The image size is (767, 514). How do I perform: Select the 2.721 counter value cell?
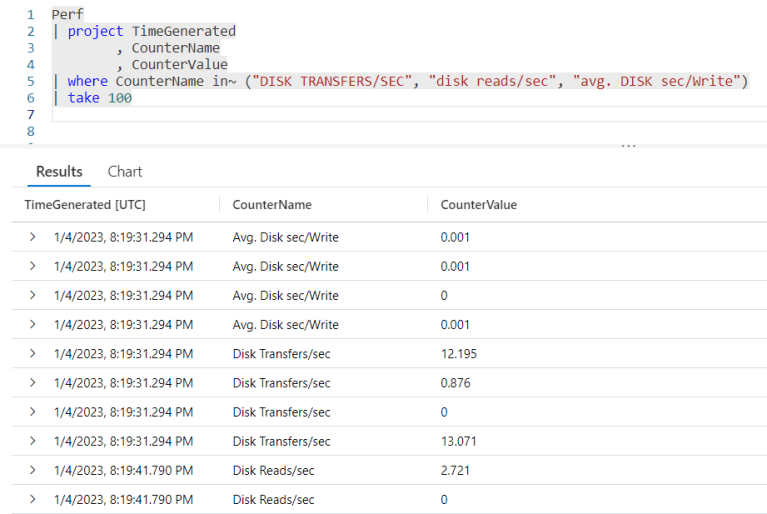(455, 470)
